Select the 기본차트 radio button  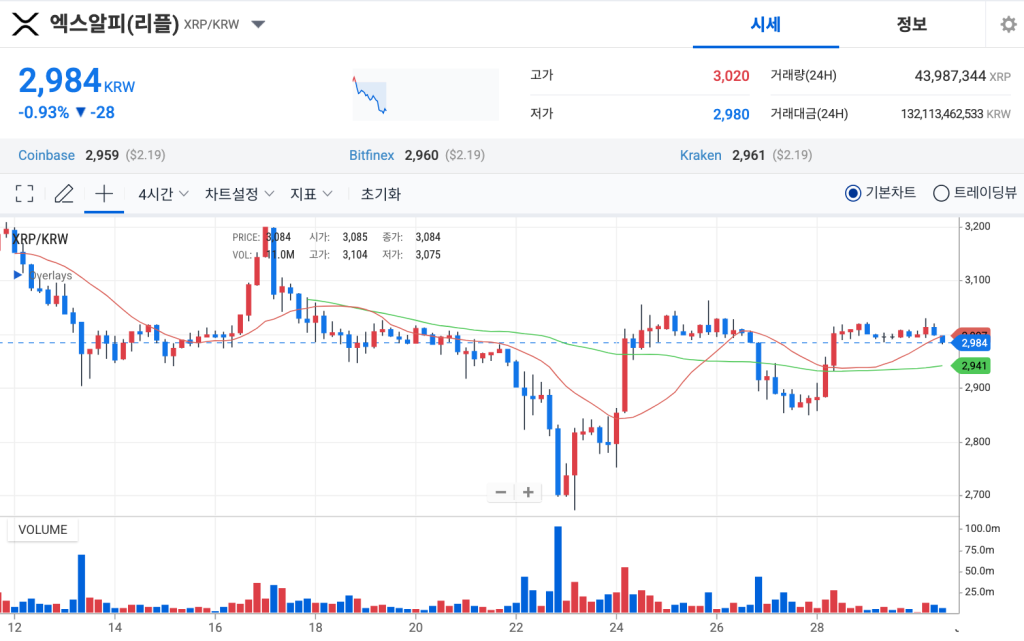[x=852, y=193]
